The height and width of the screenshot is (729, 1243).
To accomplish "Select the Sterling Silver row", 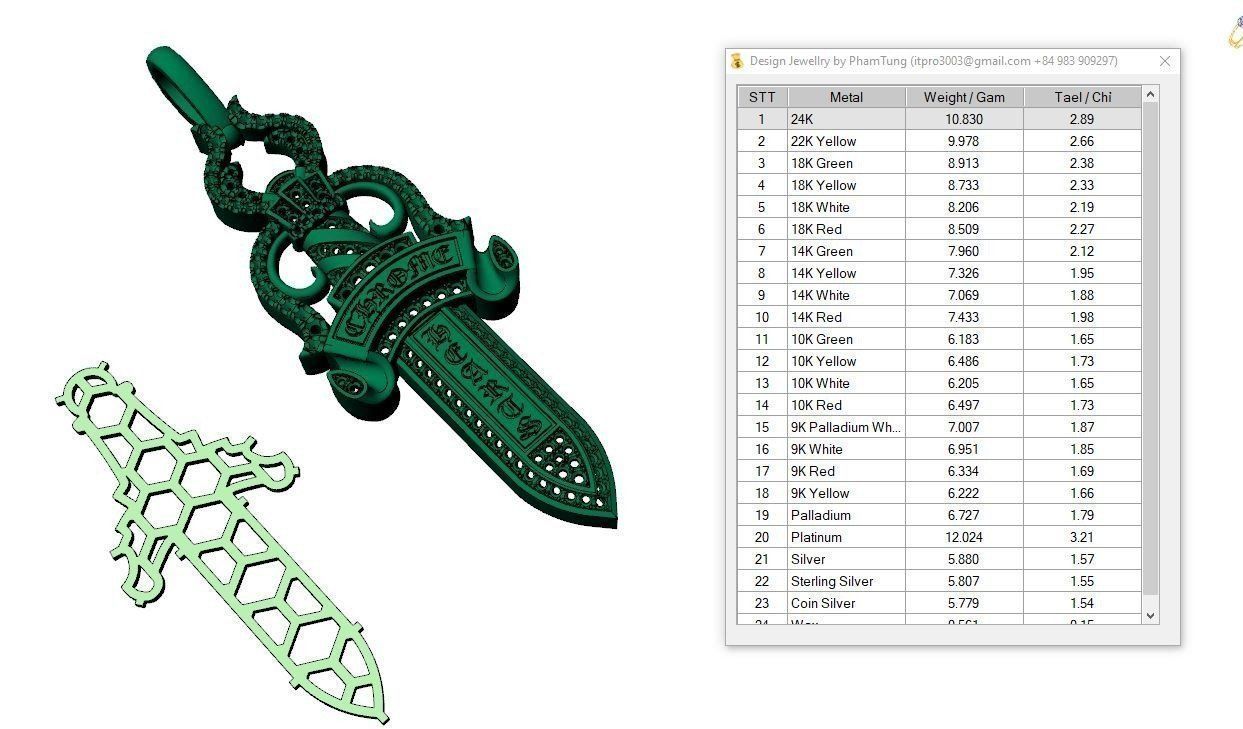I will coord(939,581).
